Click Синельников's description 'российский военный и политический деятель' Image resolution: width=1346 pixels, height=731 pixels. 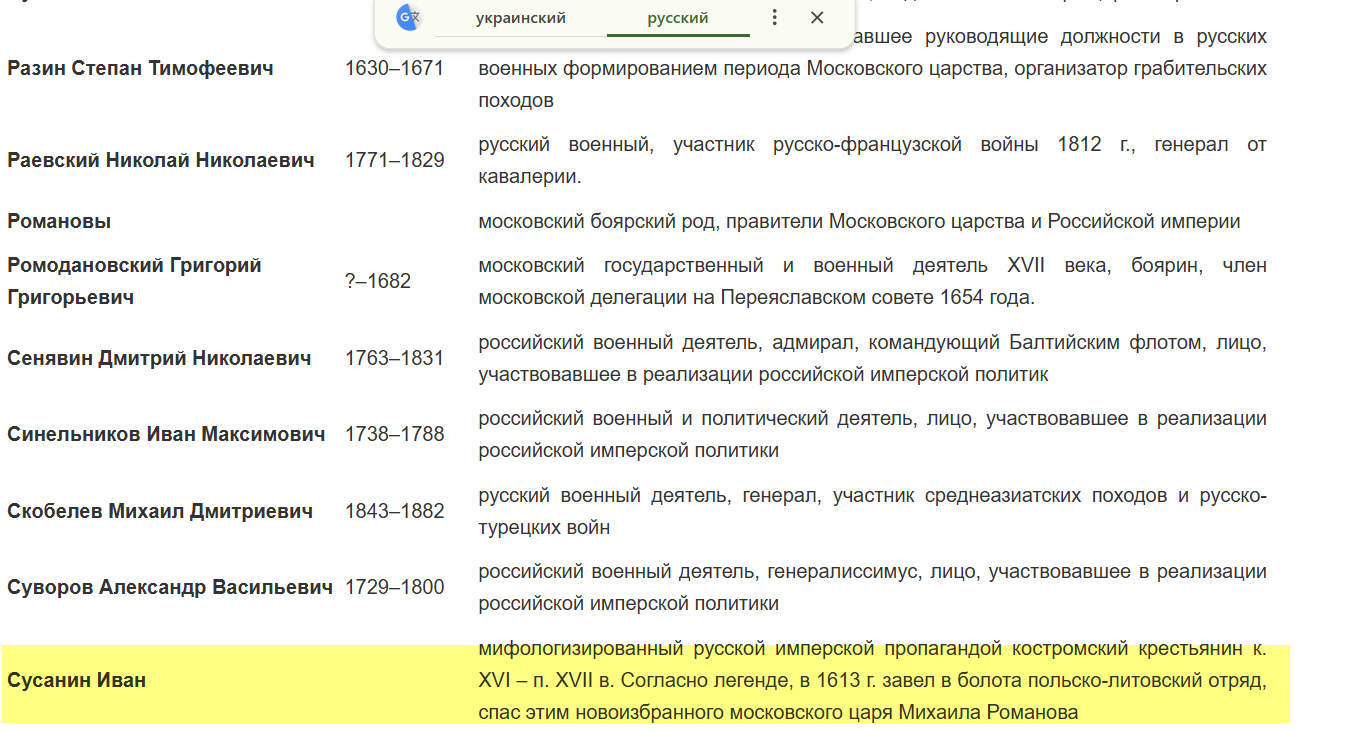(x=872, y=434)
